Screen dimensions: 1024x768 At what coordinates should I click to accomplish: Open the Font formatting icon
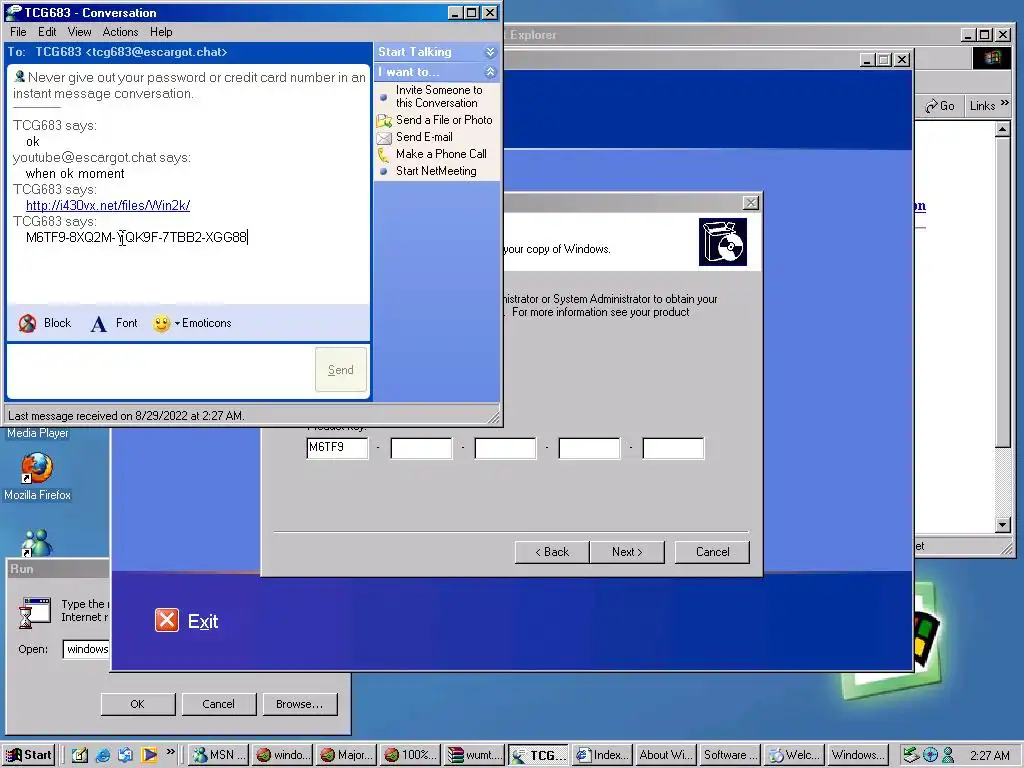tap(99, 324)
